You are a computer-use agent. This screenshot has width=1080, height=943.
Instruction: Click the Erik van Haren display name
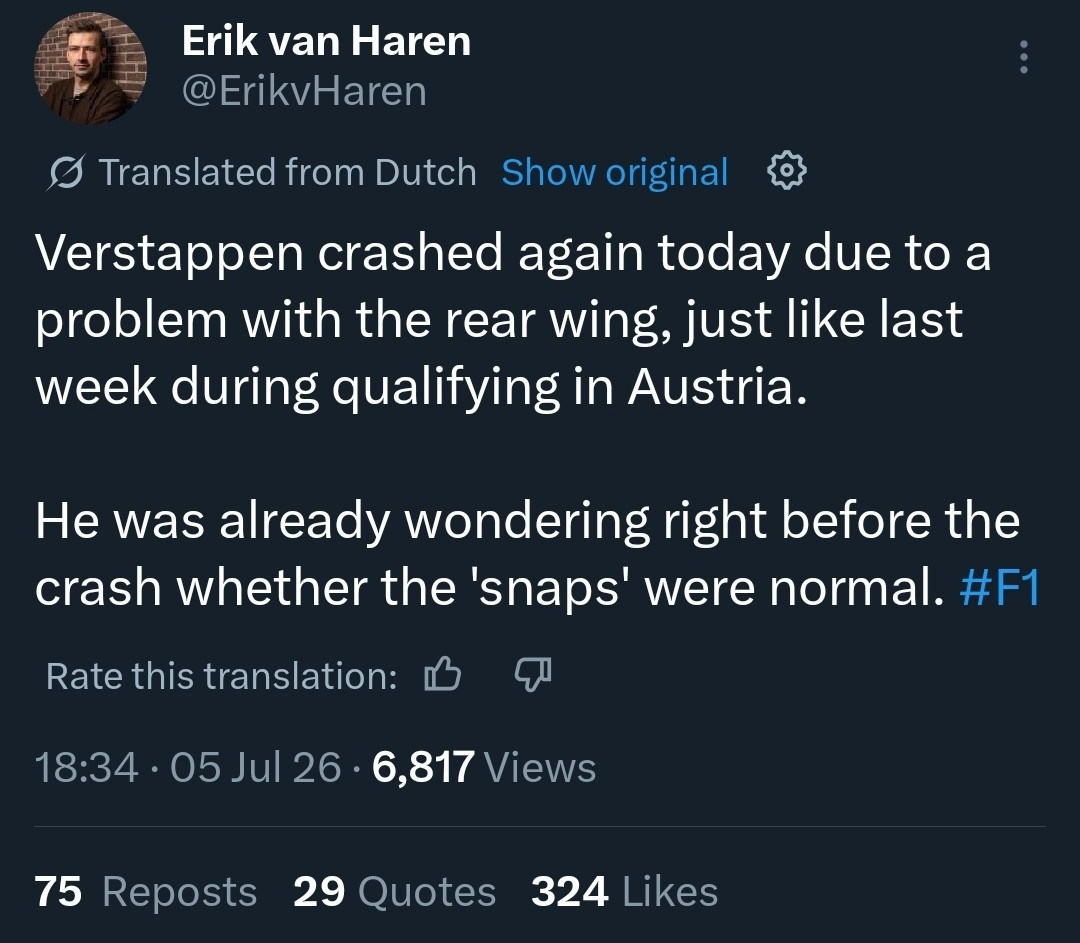tap(326, 41)
